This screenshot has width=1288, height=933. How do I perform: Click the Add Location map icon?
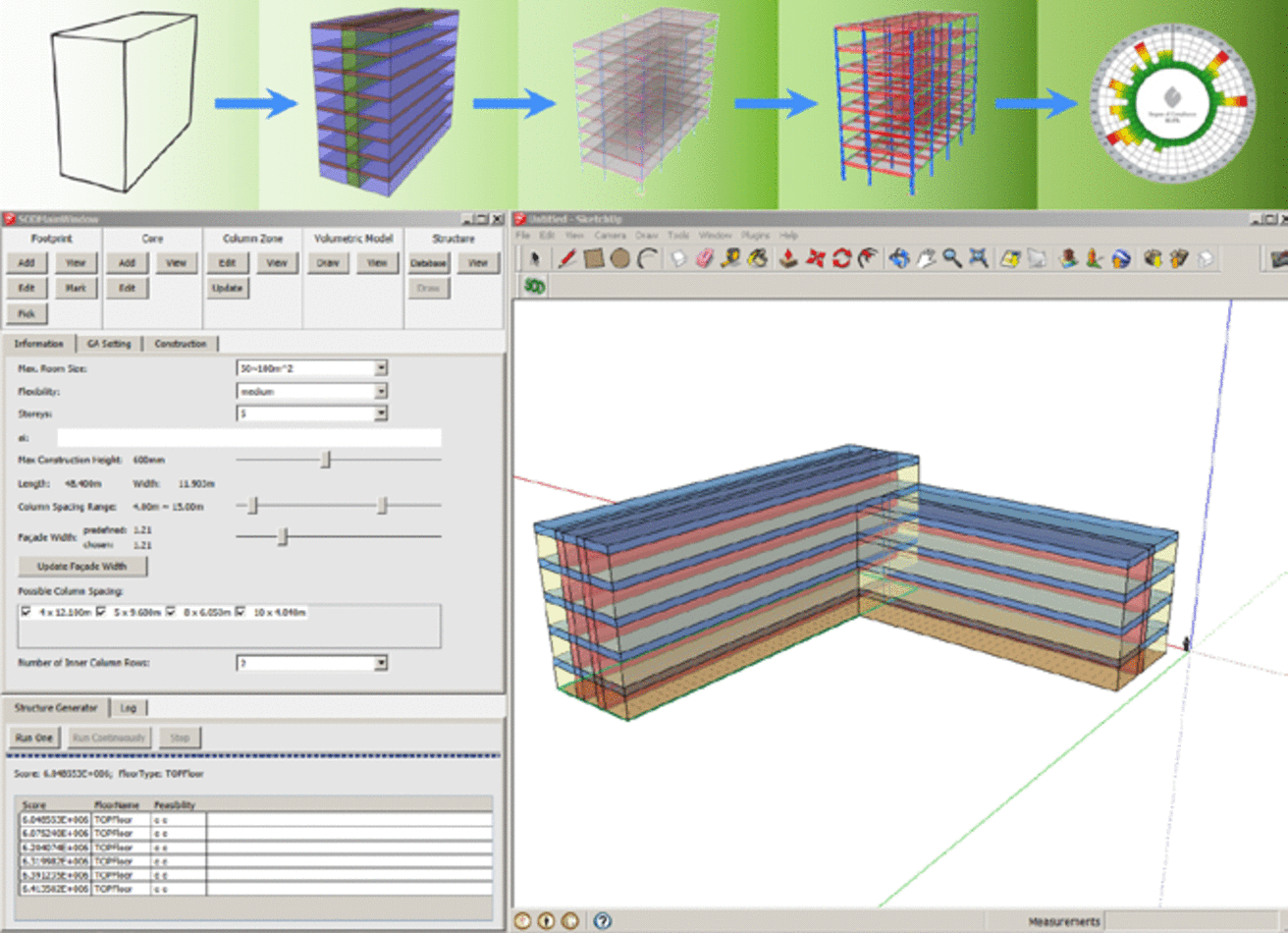(1010, 258)
